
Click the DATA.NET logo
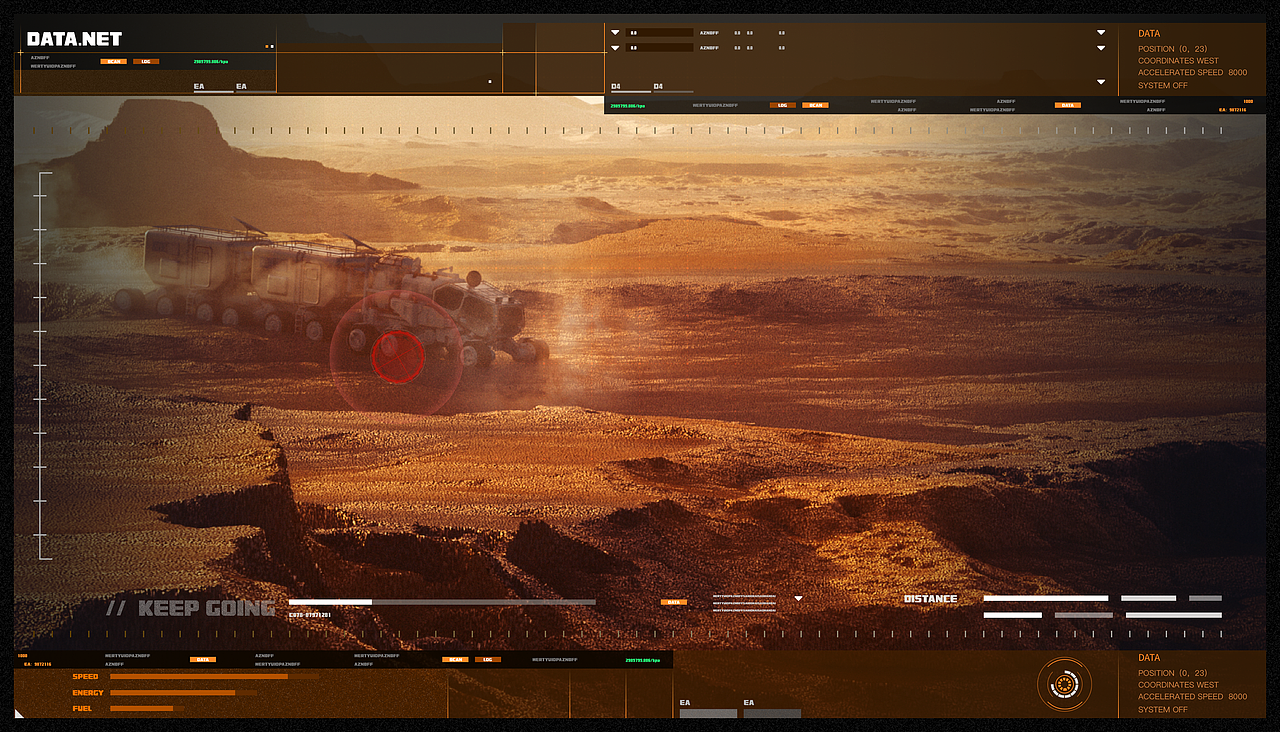(74, 39)
